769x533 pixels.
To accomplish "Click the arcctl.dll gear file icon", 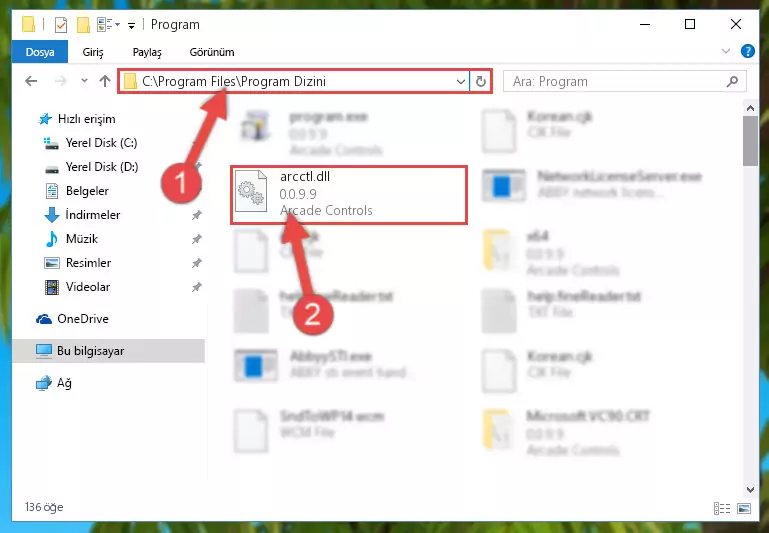I will tap(251, 191).
